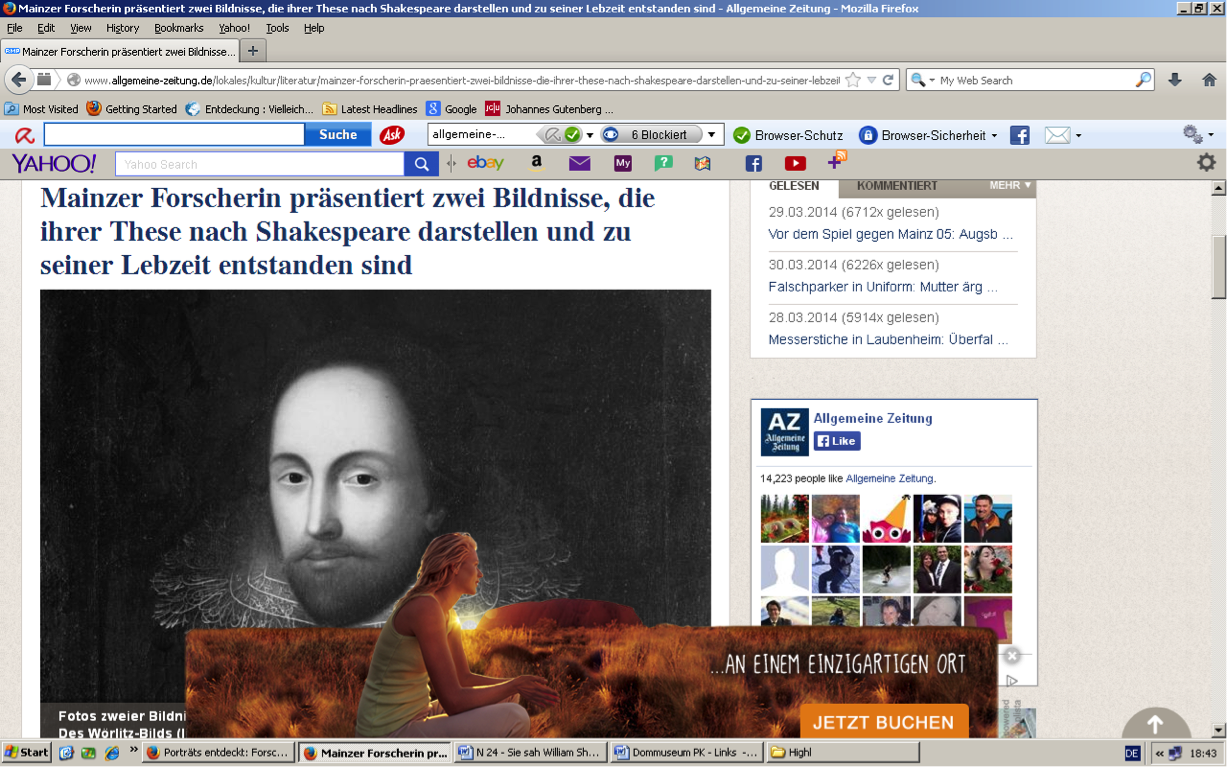Switch to the KOMMENTIERT tab
This screenshot has height=767, width=1227.
897,186
